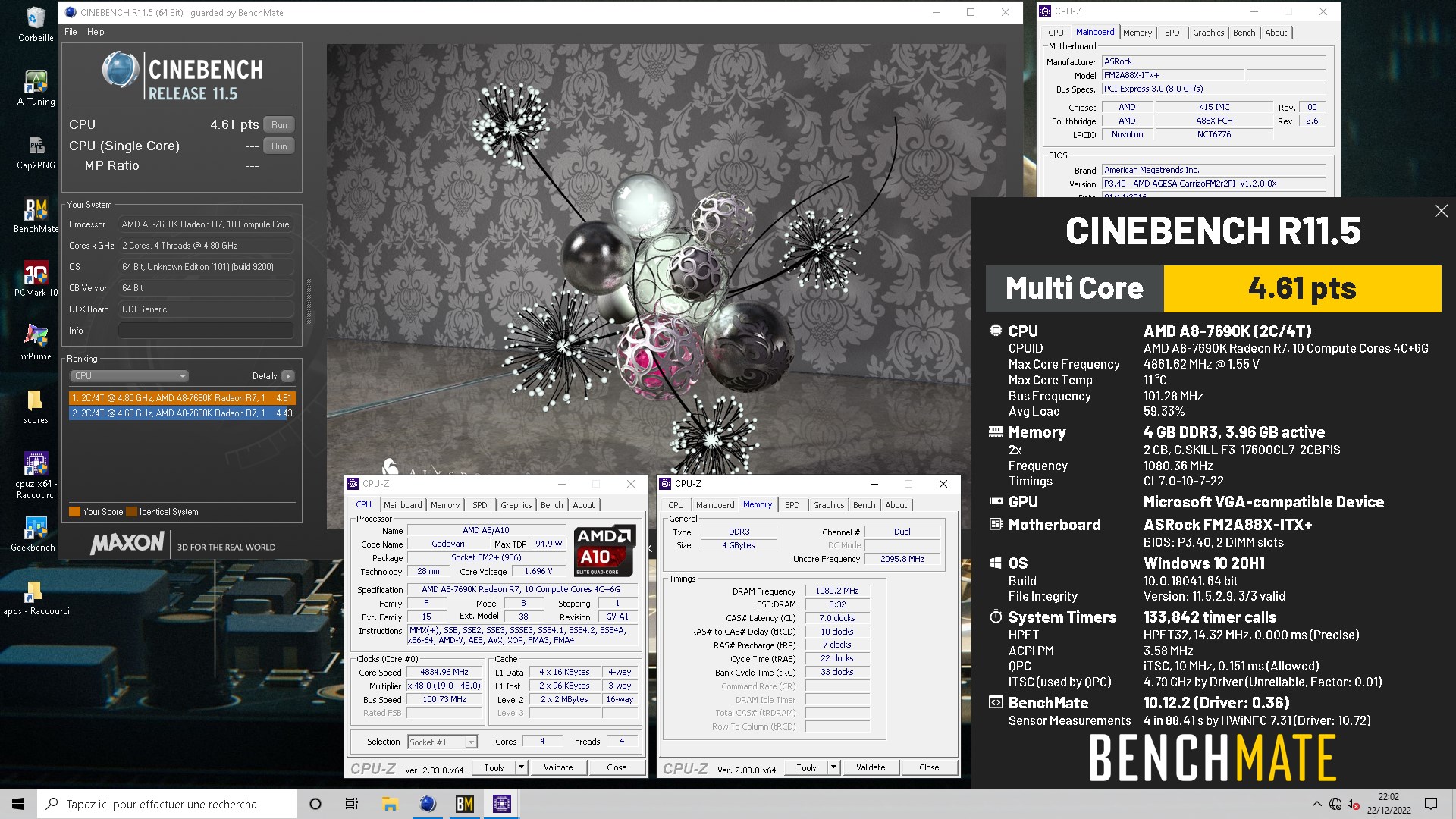Expand the Ranking Details arrow
This screenshot has height=819, width=1456.
click(x=288, y=376)
